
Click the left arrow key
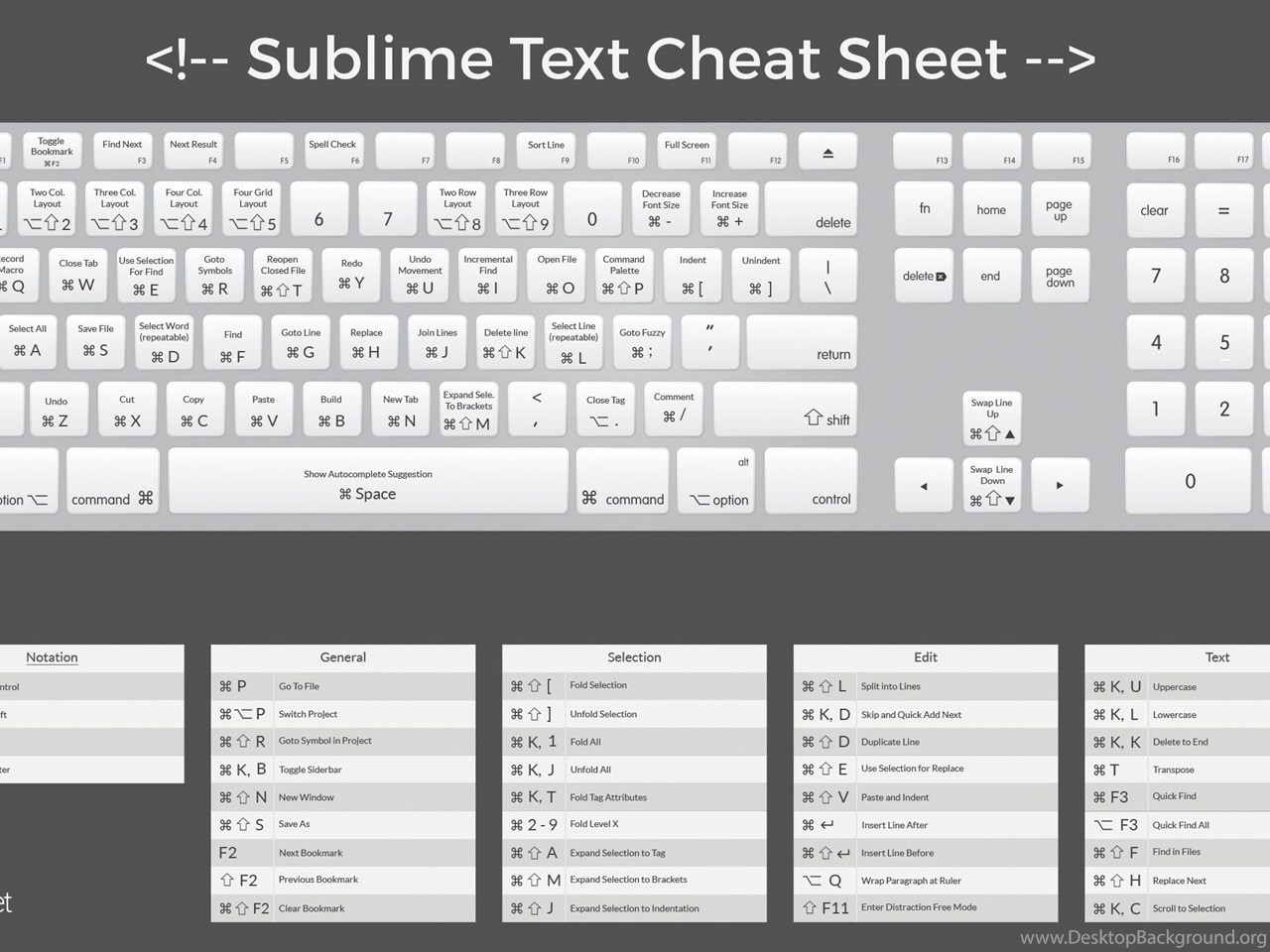[x=924, y=485]
